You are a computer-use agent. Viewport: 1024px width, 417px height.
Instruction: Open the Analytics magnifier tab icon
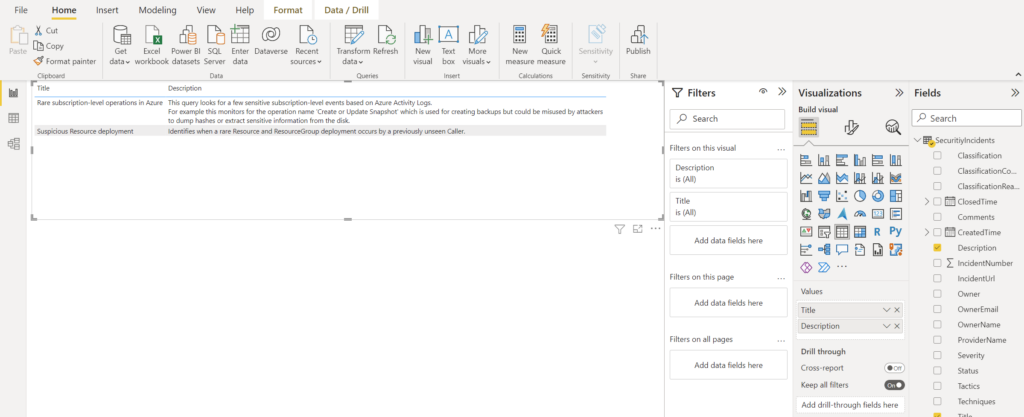tap(893, 127)
